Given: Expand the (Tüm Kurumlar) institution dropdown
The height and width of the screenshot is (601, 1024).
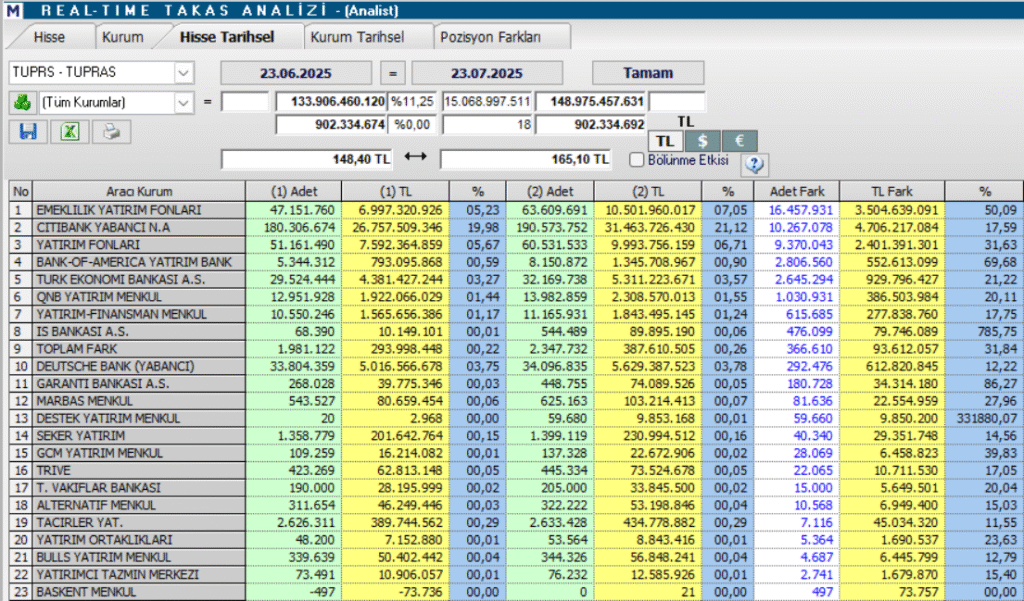Looking at the screenshot, I should coord(184,103).
